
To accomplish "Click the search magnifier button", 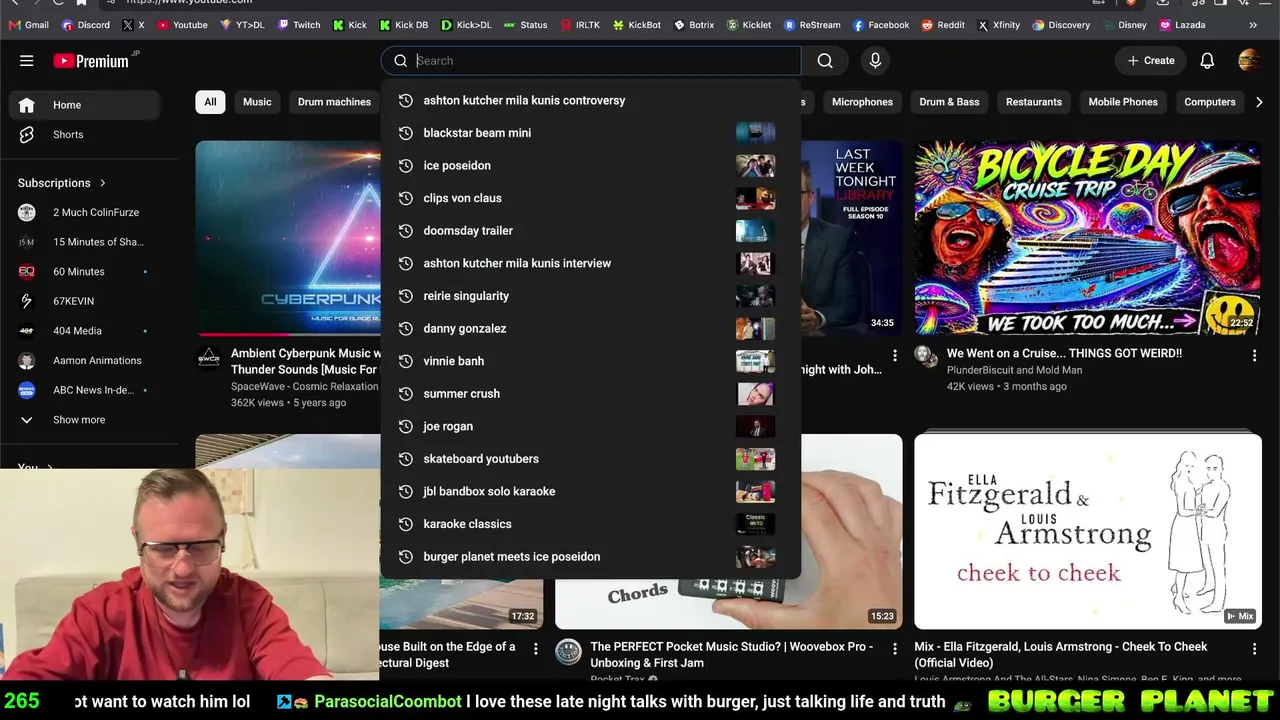I will (825, 61).
